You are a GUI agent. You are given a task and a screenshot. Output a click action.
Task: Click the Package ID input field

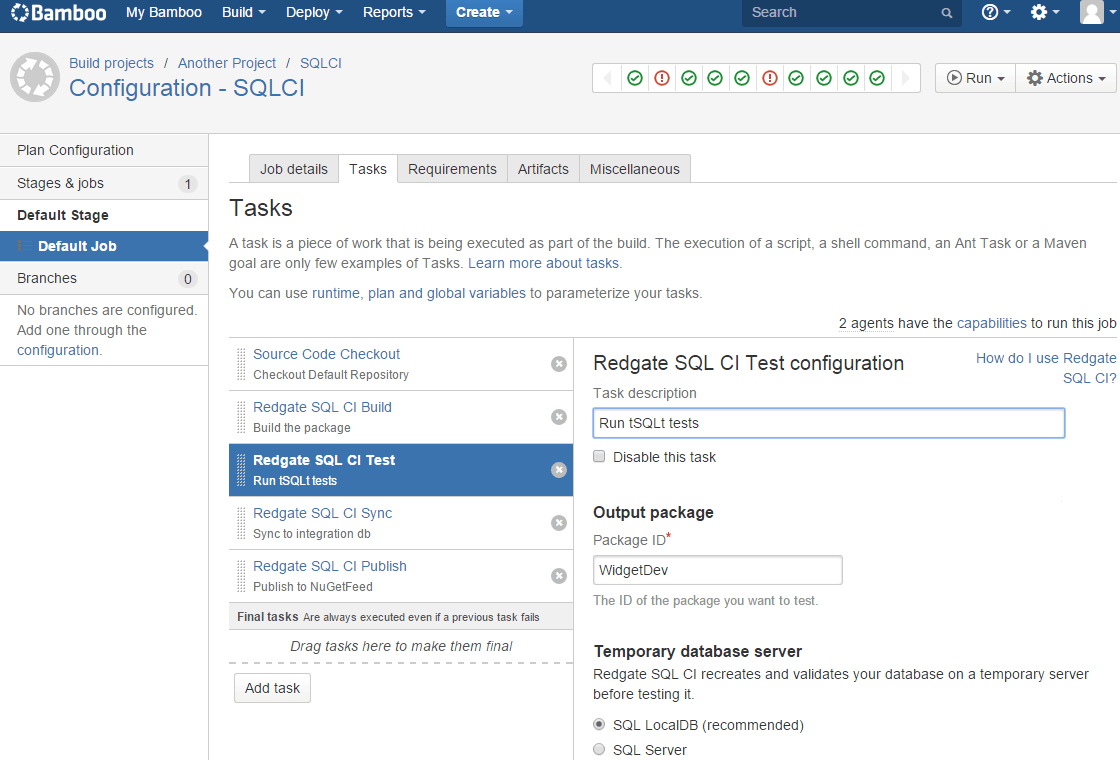pyautogui.click(x=717, y=570)
